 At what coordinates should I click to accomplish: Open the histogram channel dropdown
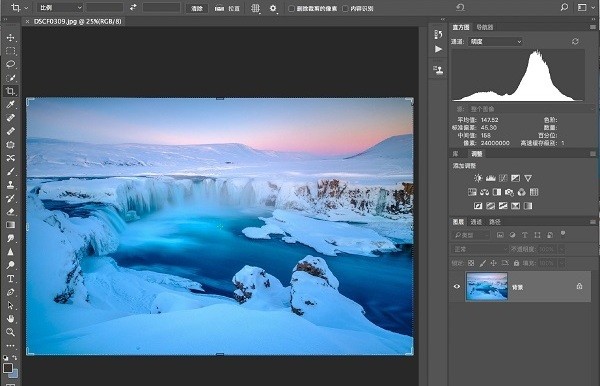tap(496, 41)
